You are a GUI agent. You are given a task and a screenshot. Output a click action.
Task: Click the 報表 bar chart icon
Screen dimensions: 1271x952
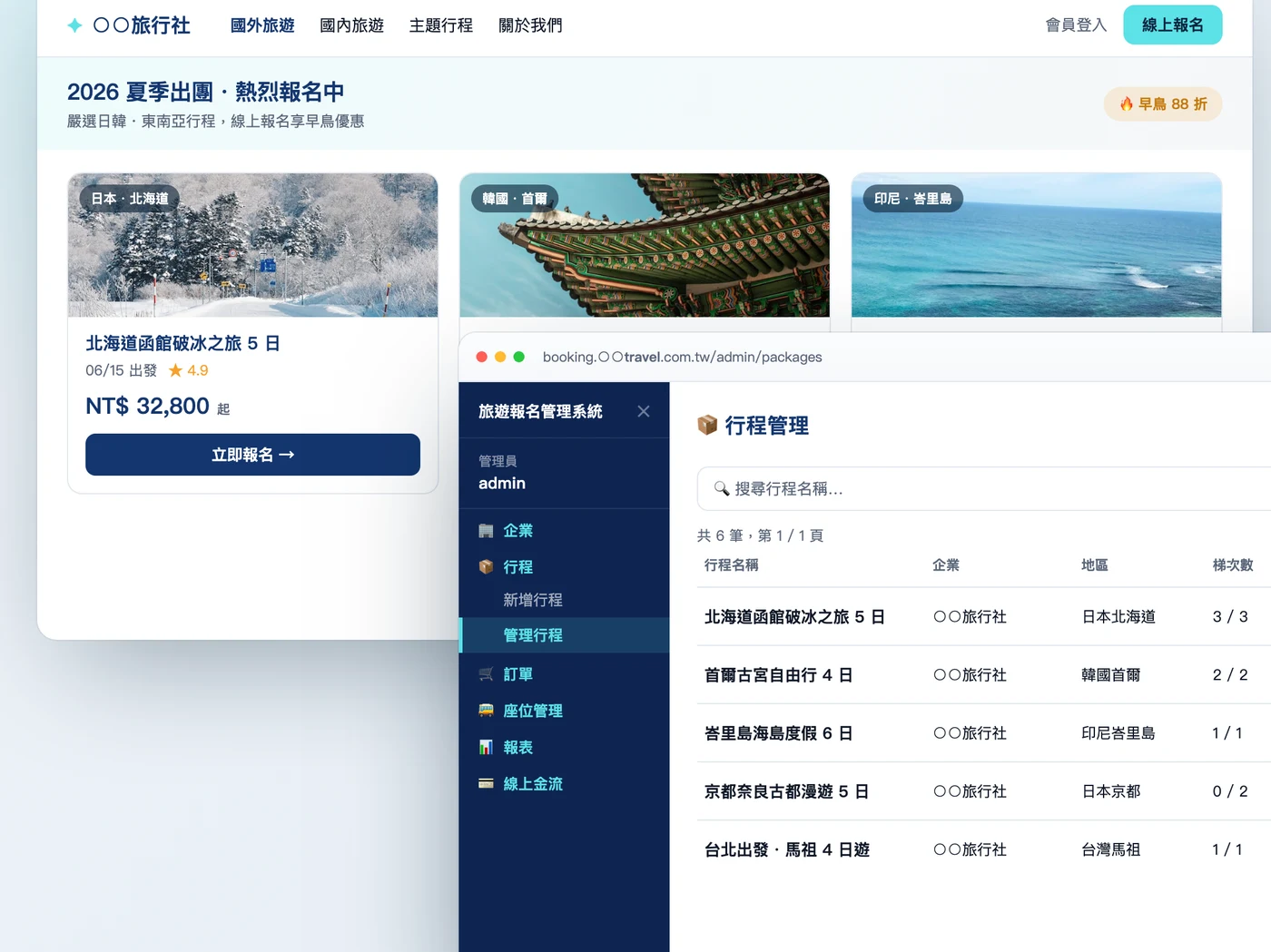coord(486,747)
